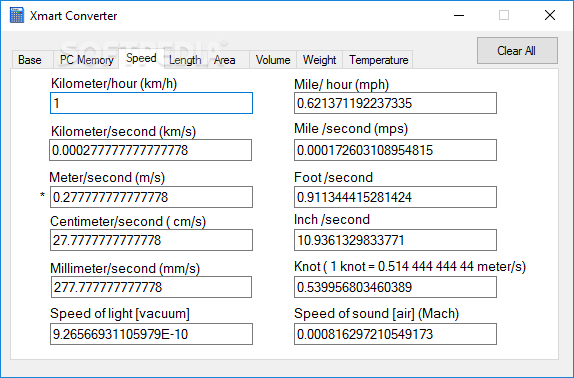574x378 pixels.
Task: Minimize the Xmart Converter window
Action: point(459,15)
